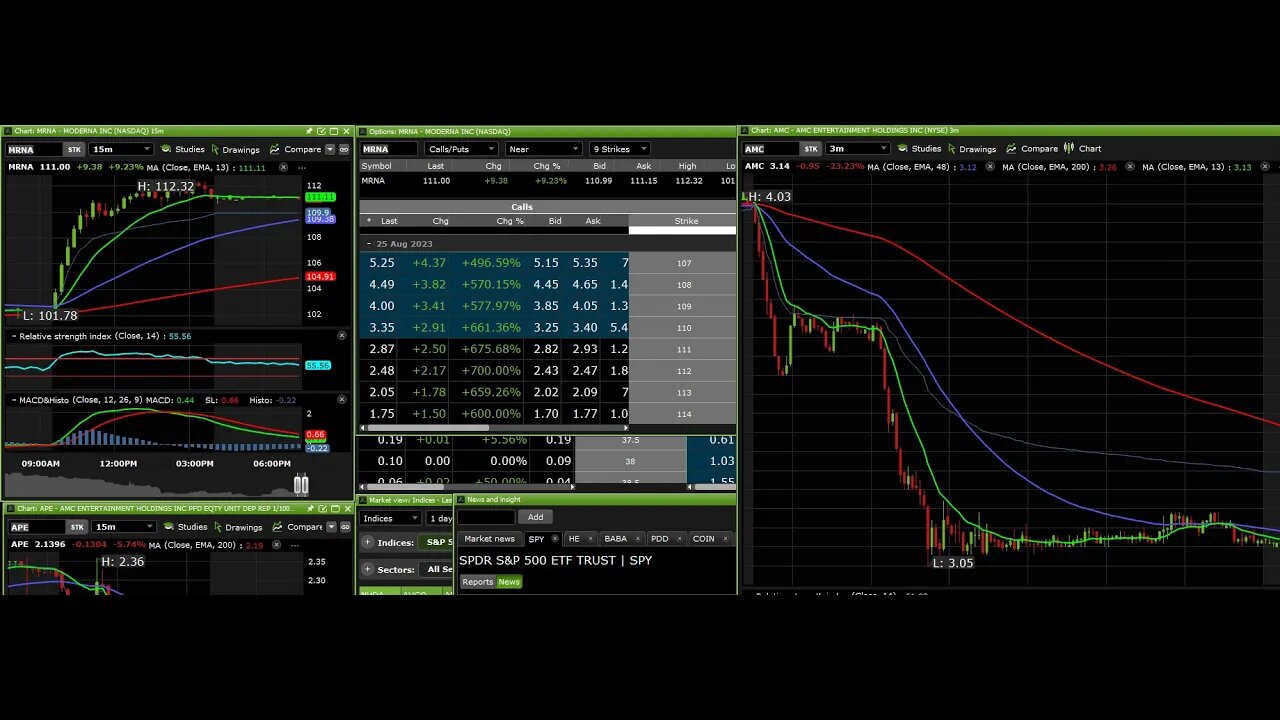This screenshot has height=720, width=1280.
Task: Toggle STK type in APE chart
Action: coord(77,527)
